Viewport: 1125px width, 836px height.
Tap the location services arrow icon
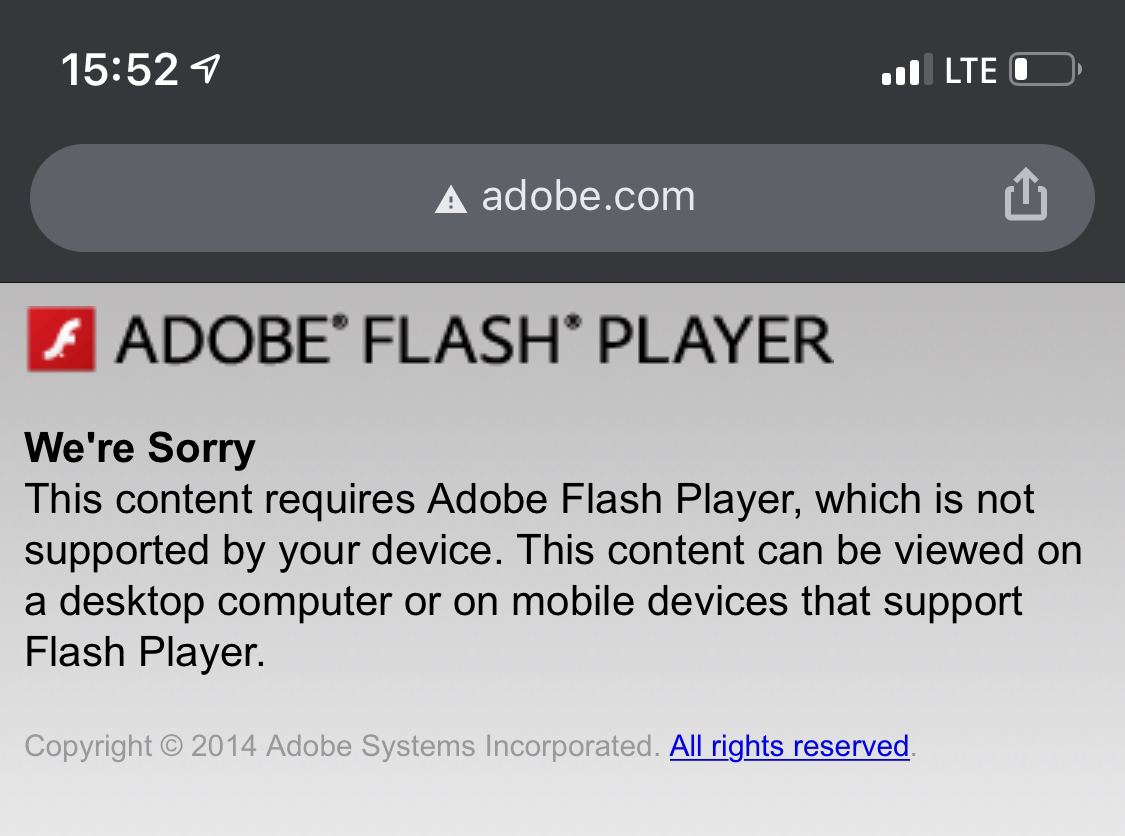tap(205, 69)
